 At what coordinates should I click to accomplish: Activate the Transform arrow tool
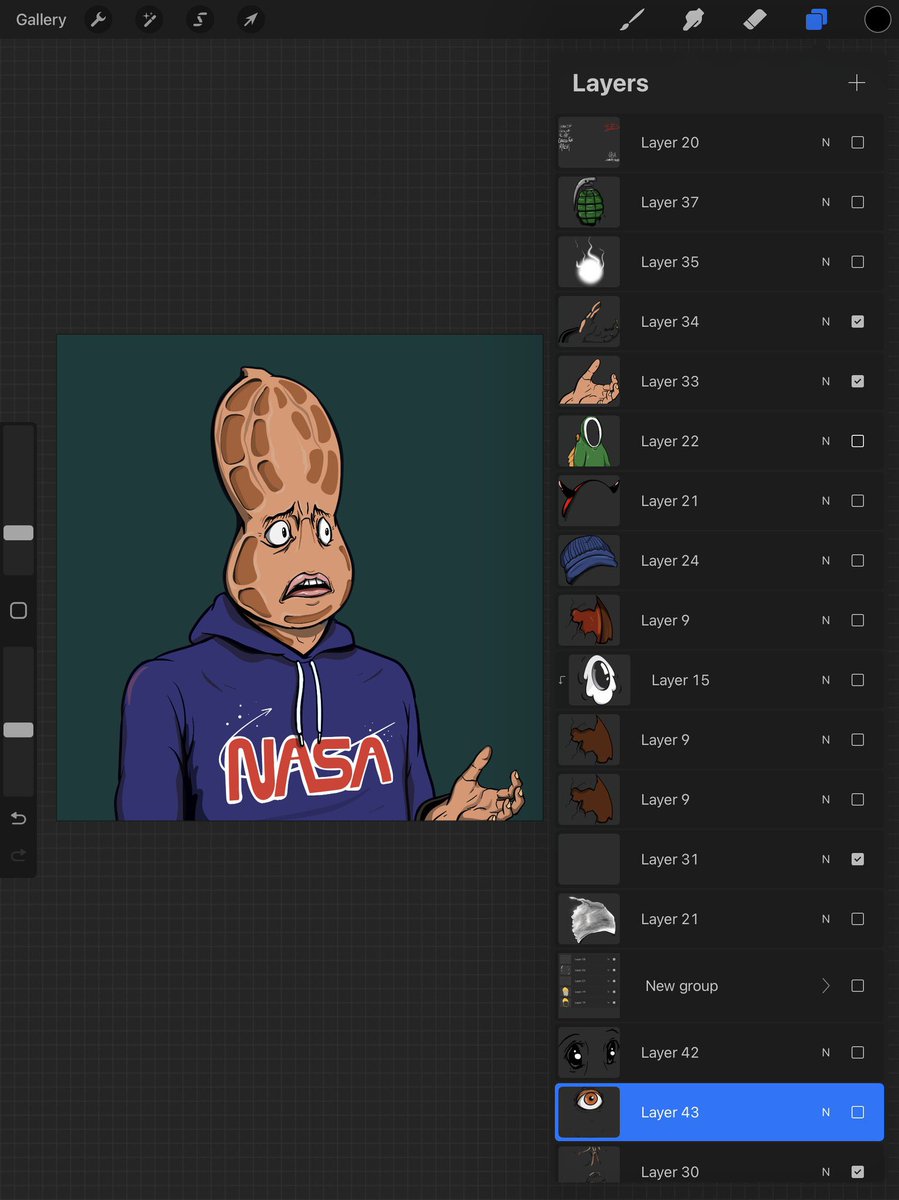click(x=251, y=19)
